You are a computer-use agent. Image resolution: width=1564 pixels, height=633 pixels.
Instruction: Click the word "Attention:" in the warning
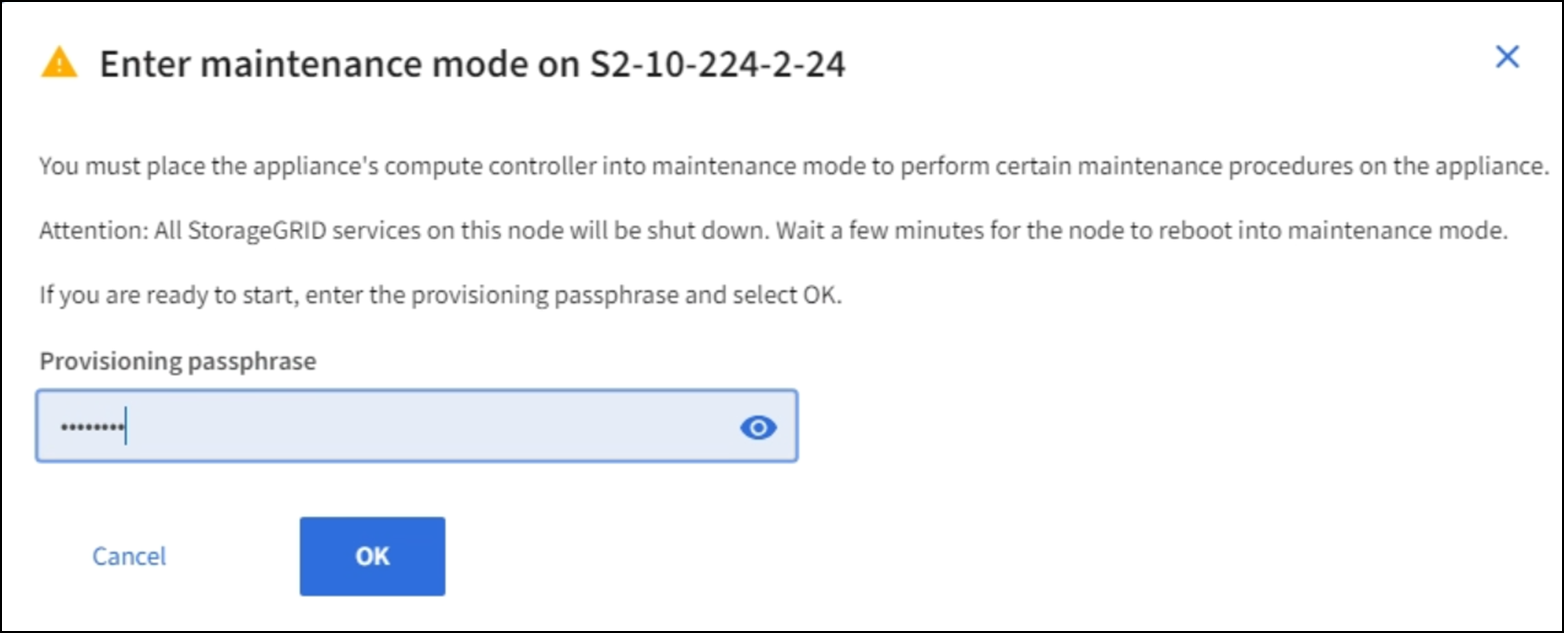(82, 232)
